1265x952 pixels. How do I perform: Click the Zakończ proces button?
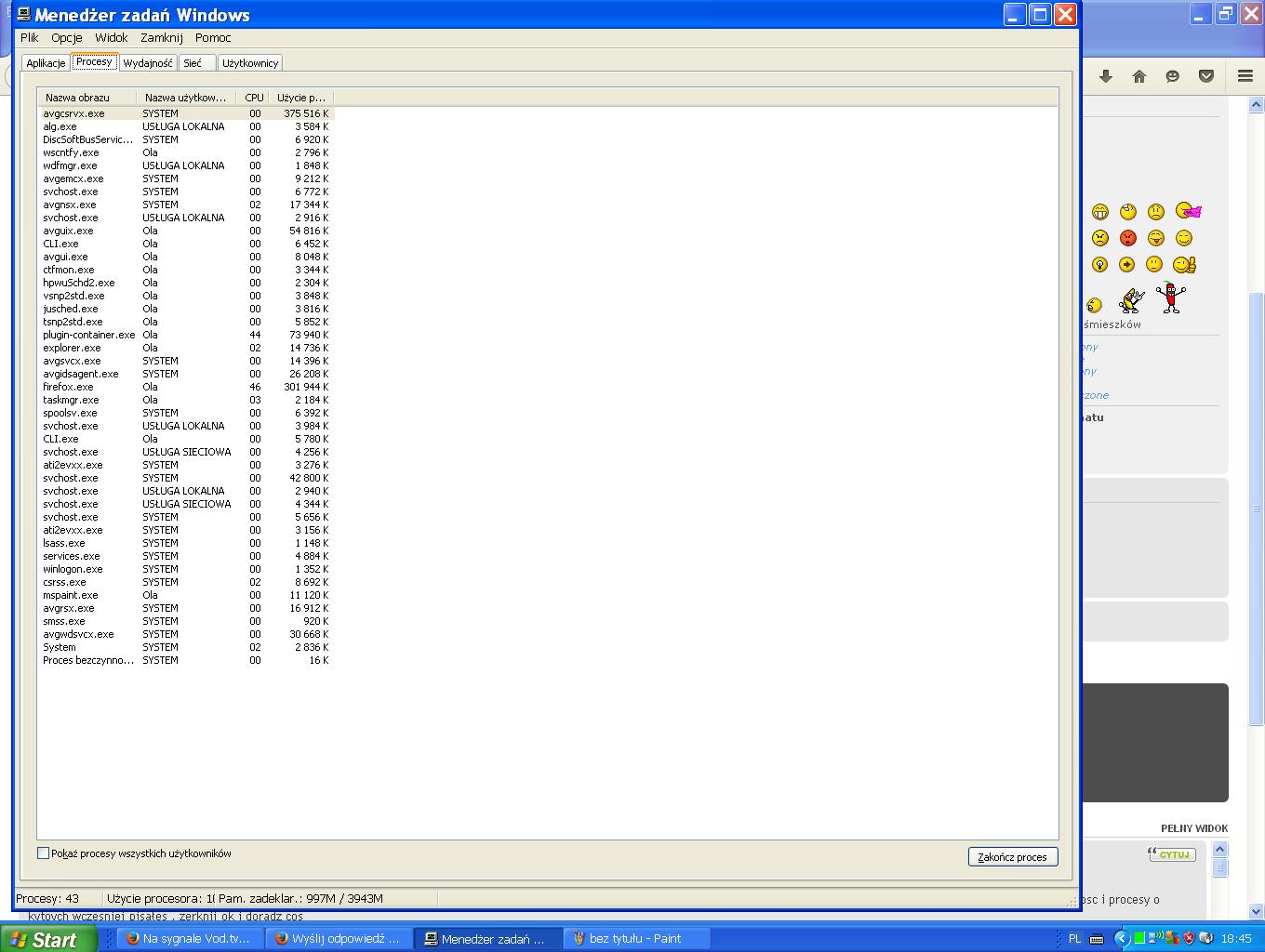(x=1012, y=857)
